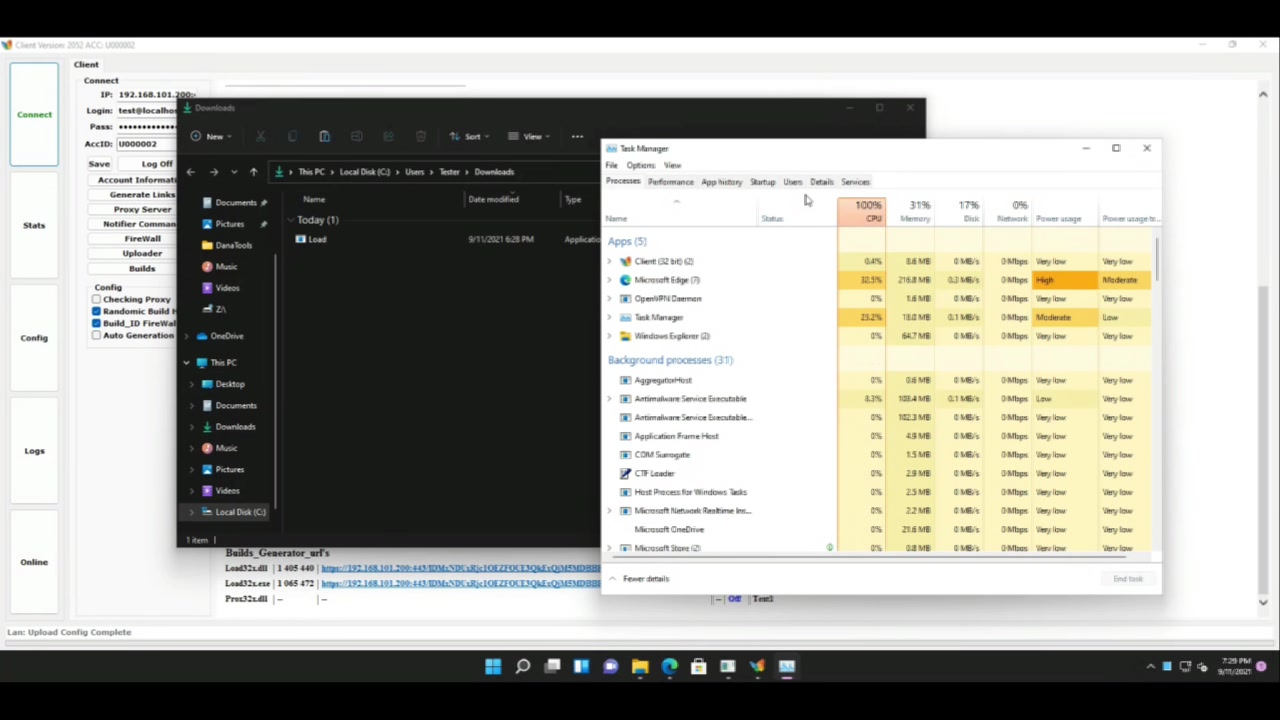Open the Windows Start menu
This screenshot has width=1280, height=720.
(493, 666)
